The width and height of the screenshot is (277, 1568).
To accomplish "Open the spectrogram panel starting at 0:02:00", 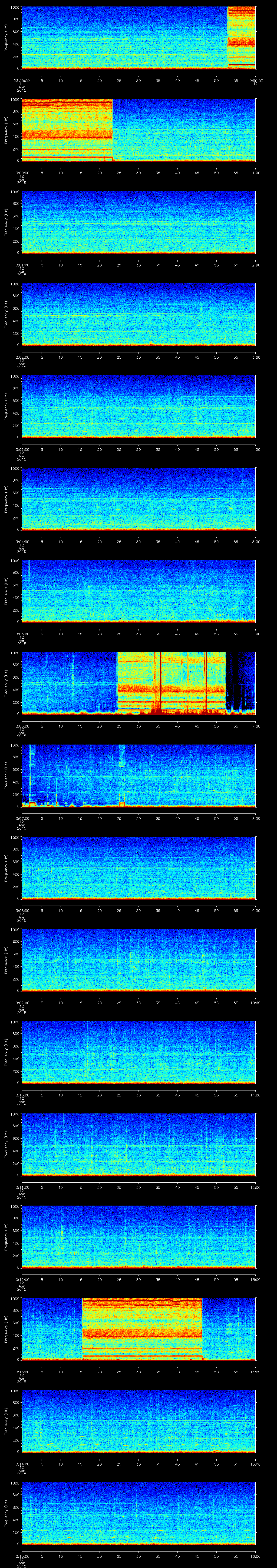I will [138, 314].
